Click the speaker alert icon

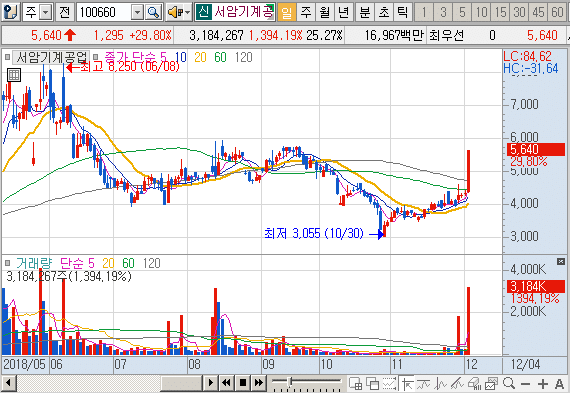click(x=174, y=13)
